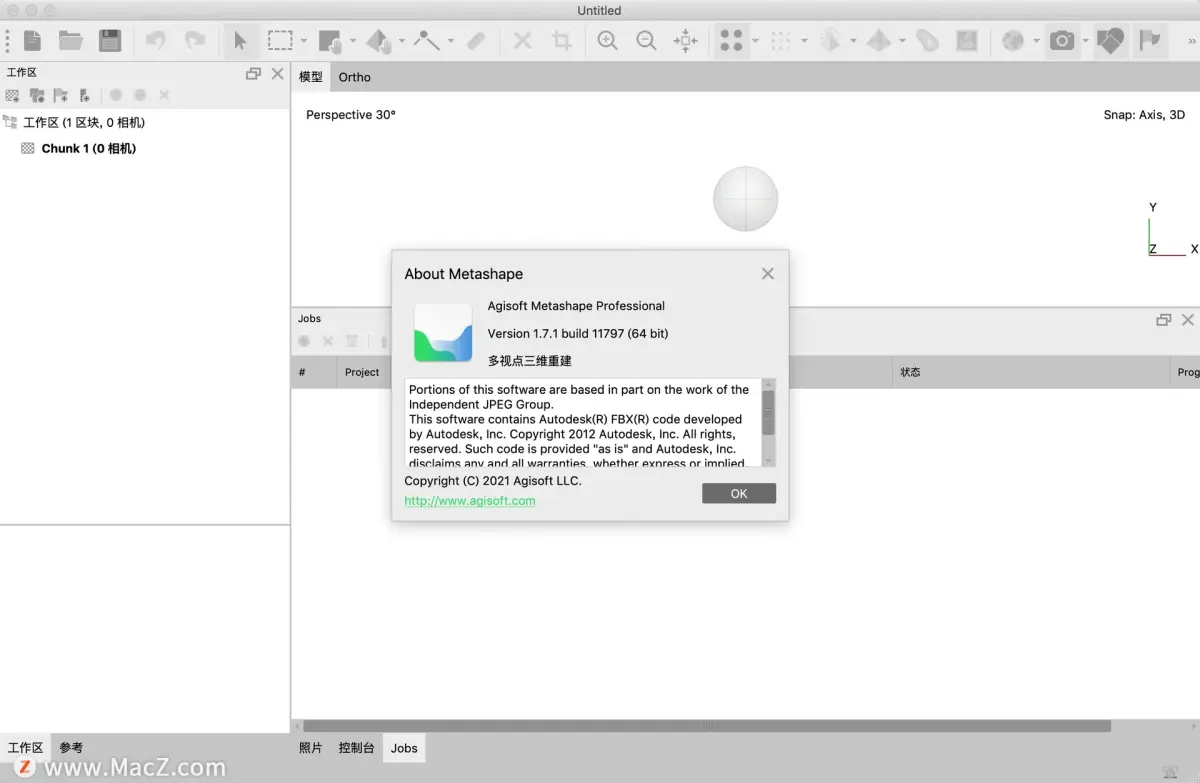Add photos from the Workspace panel toolbar

tap(37, 95)
